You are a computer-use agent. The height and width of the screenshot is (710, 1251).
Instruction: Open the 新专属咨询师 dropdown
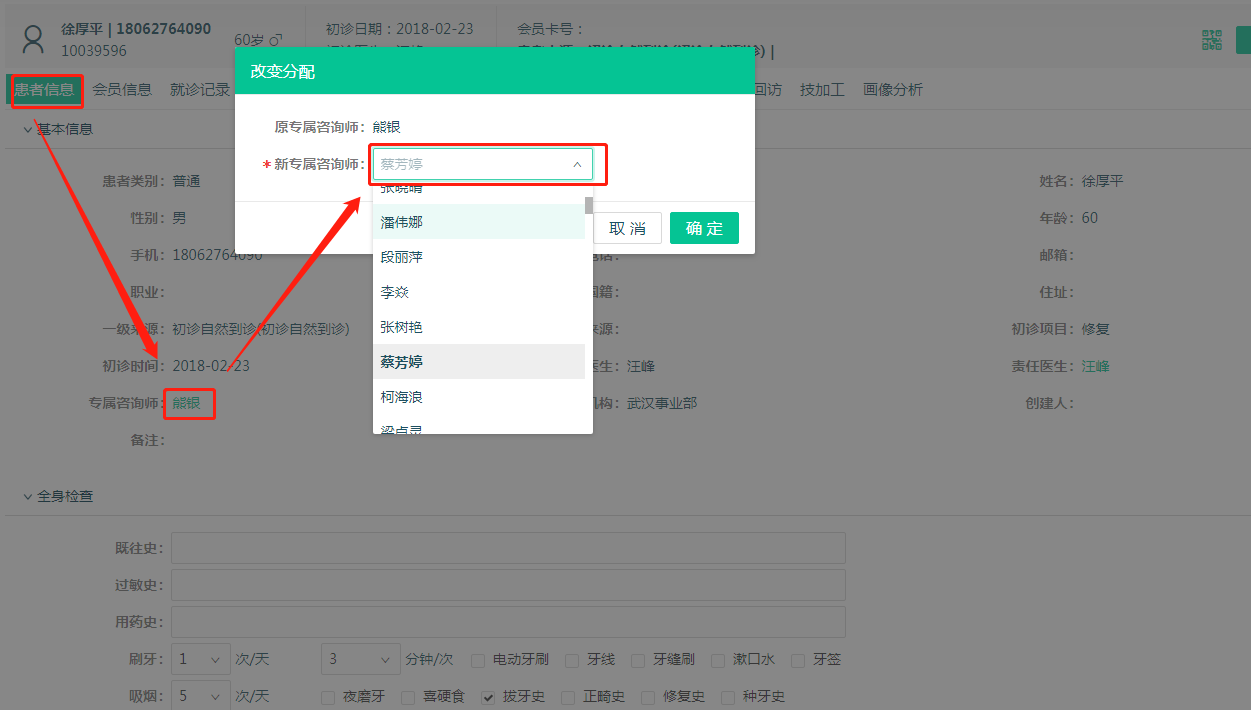(x=482, y=164)
